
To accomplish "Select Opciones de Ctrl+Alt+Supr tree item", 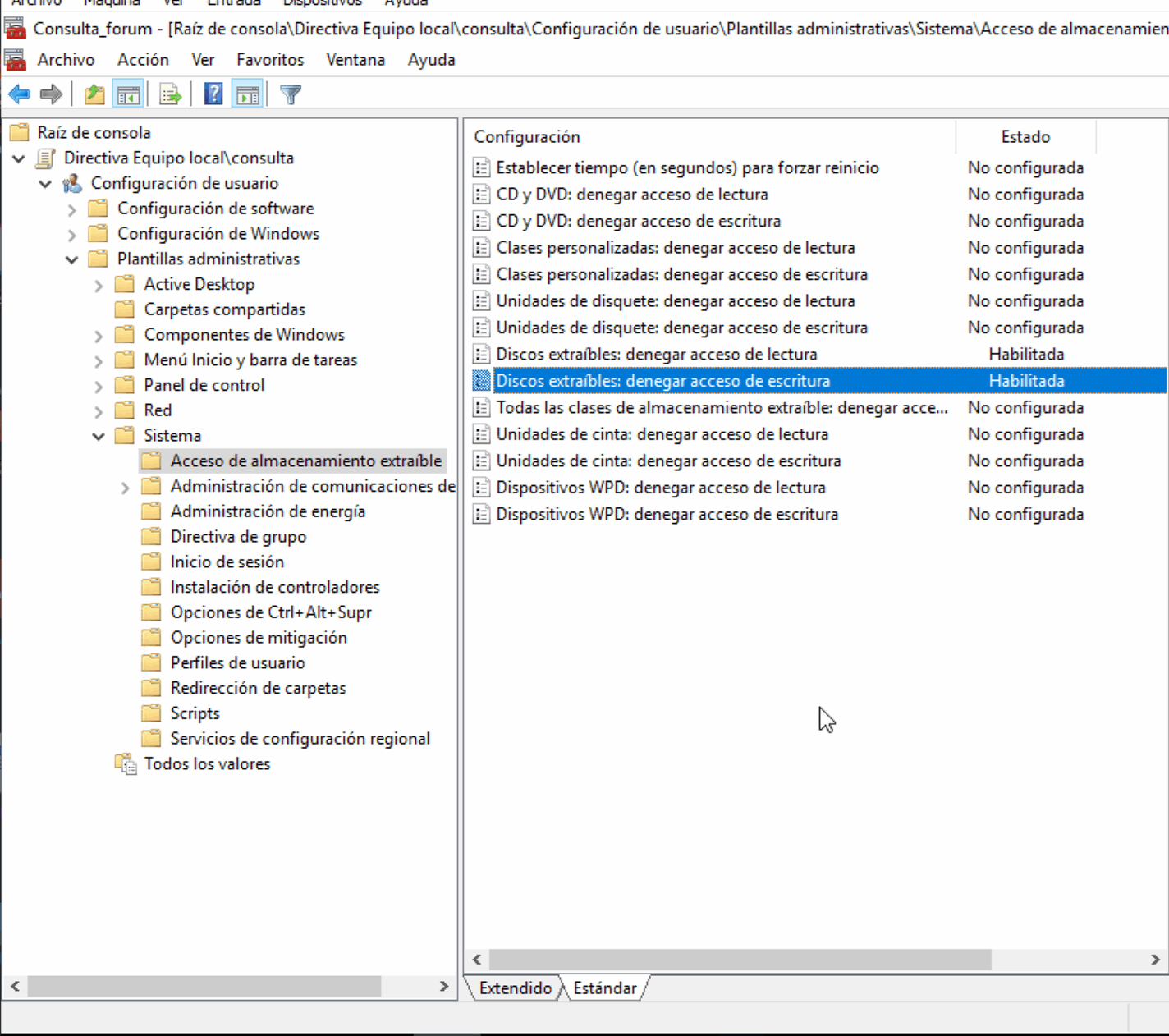I will [x=271, y=612].
